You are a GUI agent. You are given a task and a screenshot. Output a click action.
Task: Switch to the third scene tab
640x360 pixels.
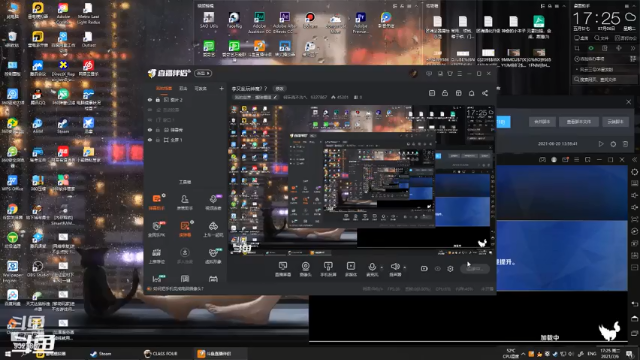pos(200,88)
